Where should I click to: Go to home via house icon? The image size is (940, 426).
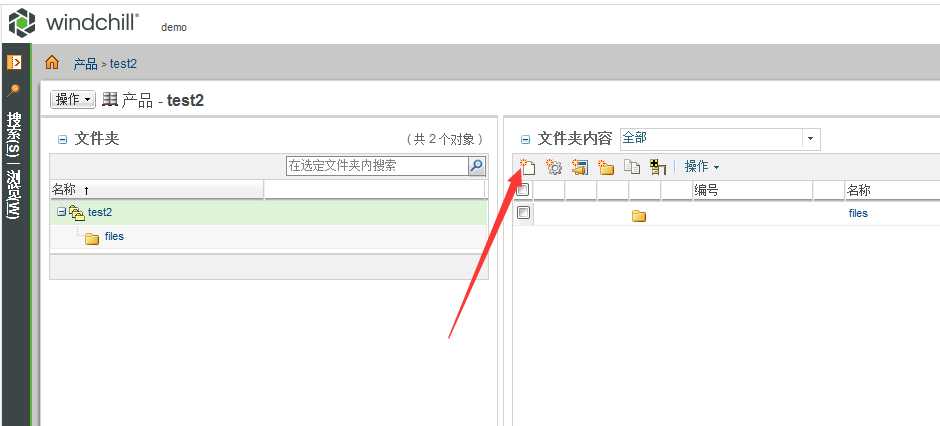53,62
